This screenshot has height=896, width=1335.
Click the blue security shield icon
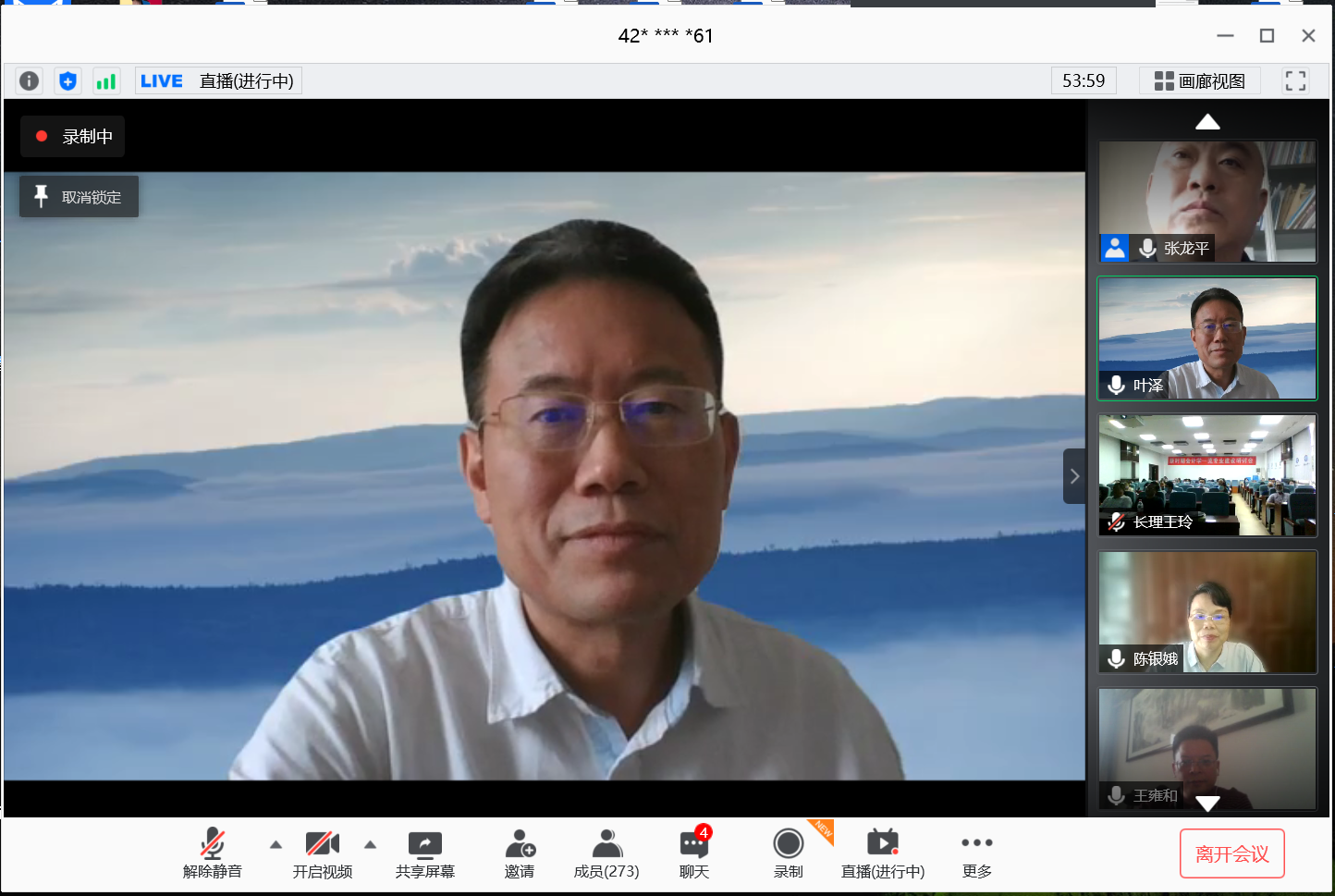point(67,81)
